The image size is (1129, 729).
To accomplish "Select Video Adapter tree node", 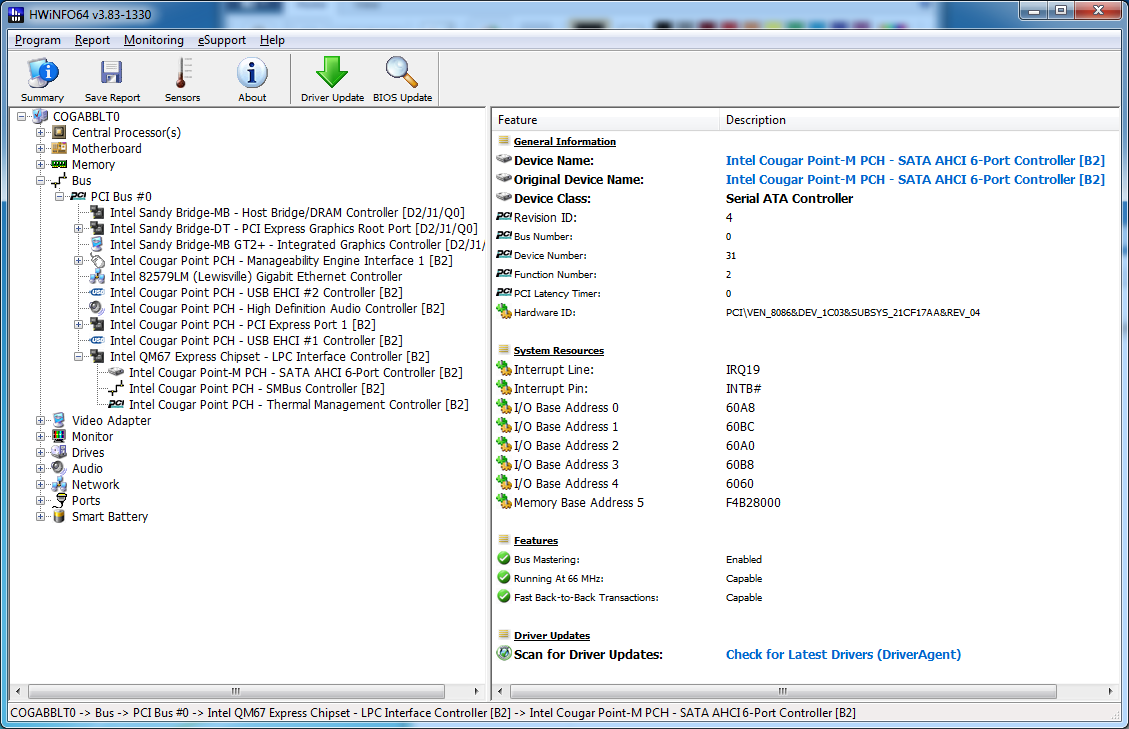I will [x=111, y=421].
